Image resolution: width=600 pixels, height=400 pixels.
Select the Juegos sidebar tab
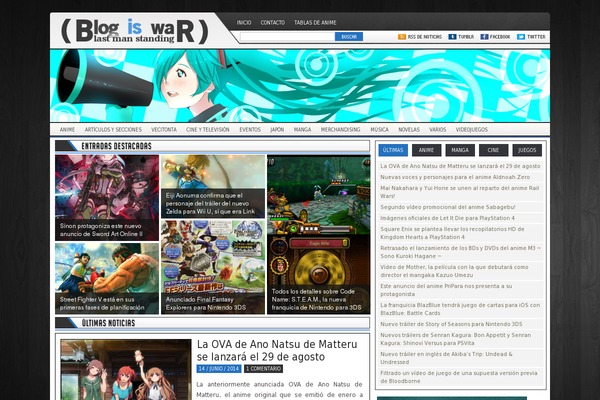tap(527, 150)
